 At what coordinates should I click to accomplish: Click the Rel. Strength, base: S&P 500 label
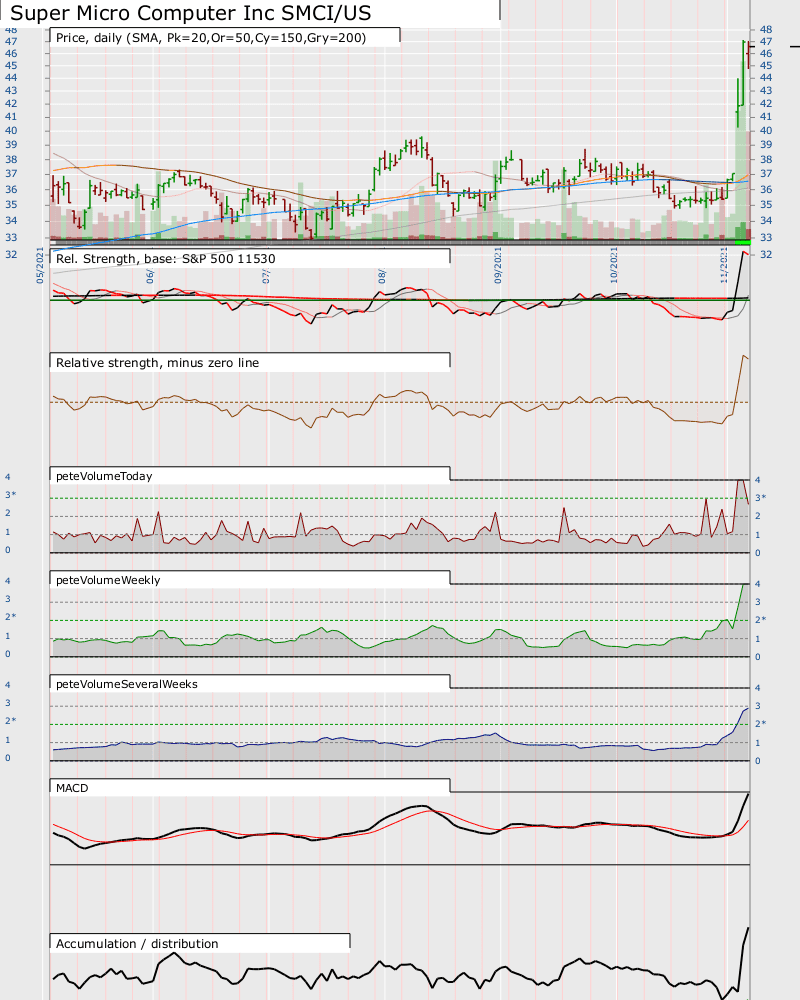pyautogui.click(x=166, y=259)
